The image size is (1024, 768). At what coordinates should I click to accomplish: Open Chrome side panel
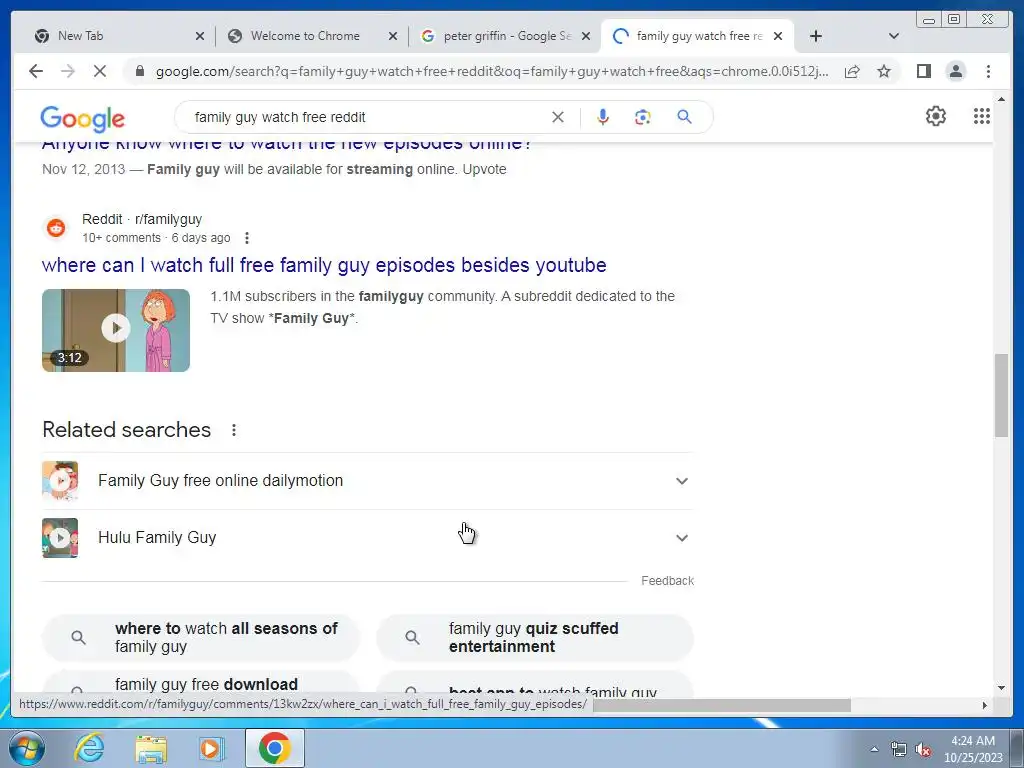point(923,71)
